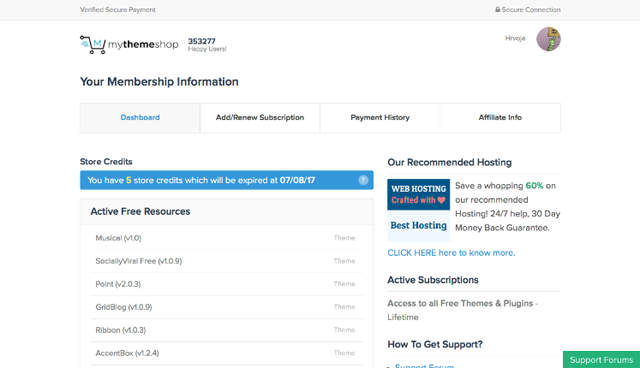Click the Hrvoje username
This screenshot has height=368, width=640.
point(515,38)
